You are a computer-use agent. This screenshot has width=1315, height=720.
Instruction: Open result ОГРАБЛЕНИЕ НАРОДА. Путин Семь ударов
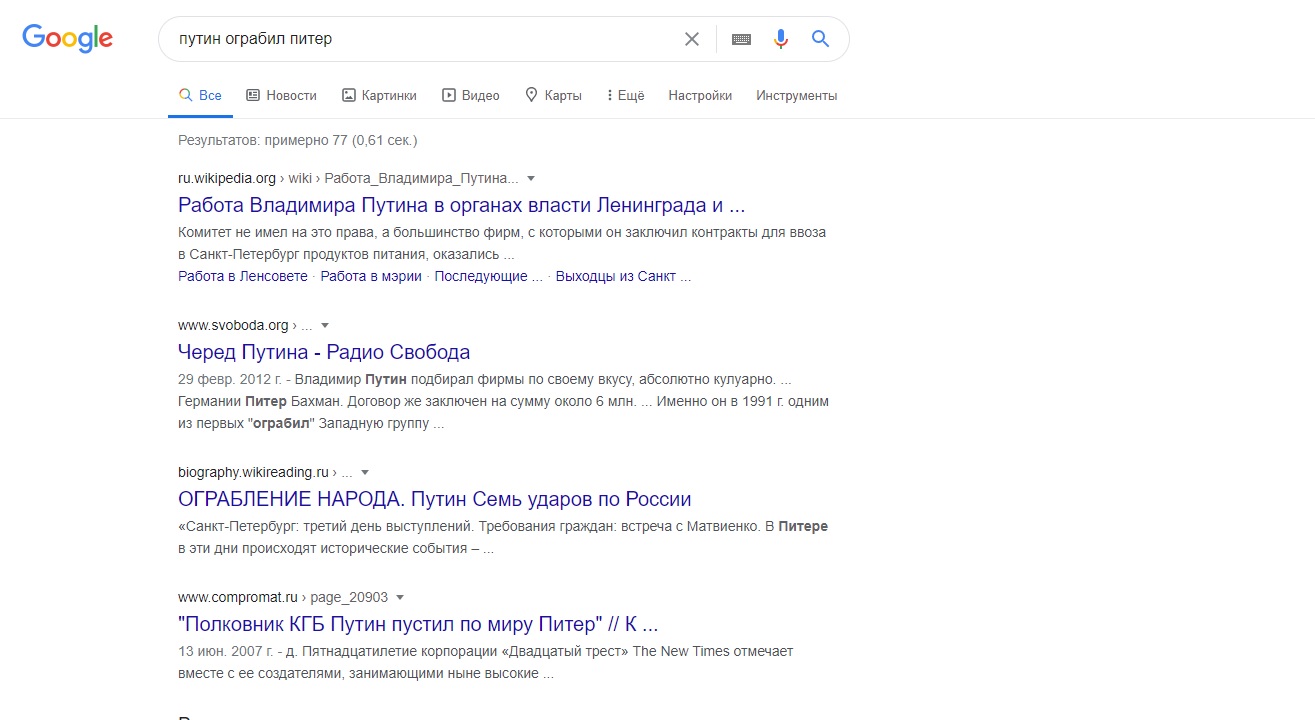tap(435, 499)
